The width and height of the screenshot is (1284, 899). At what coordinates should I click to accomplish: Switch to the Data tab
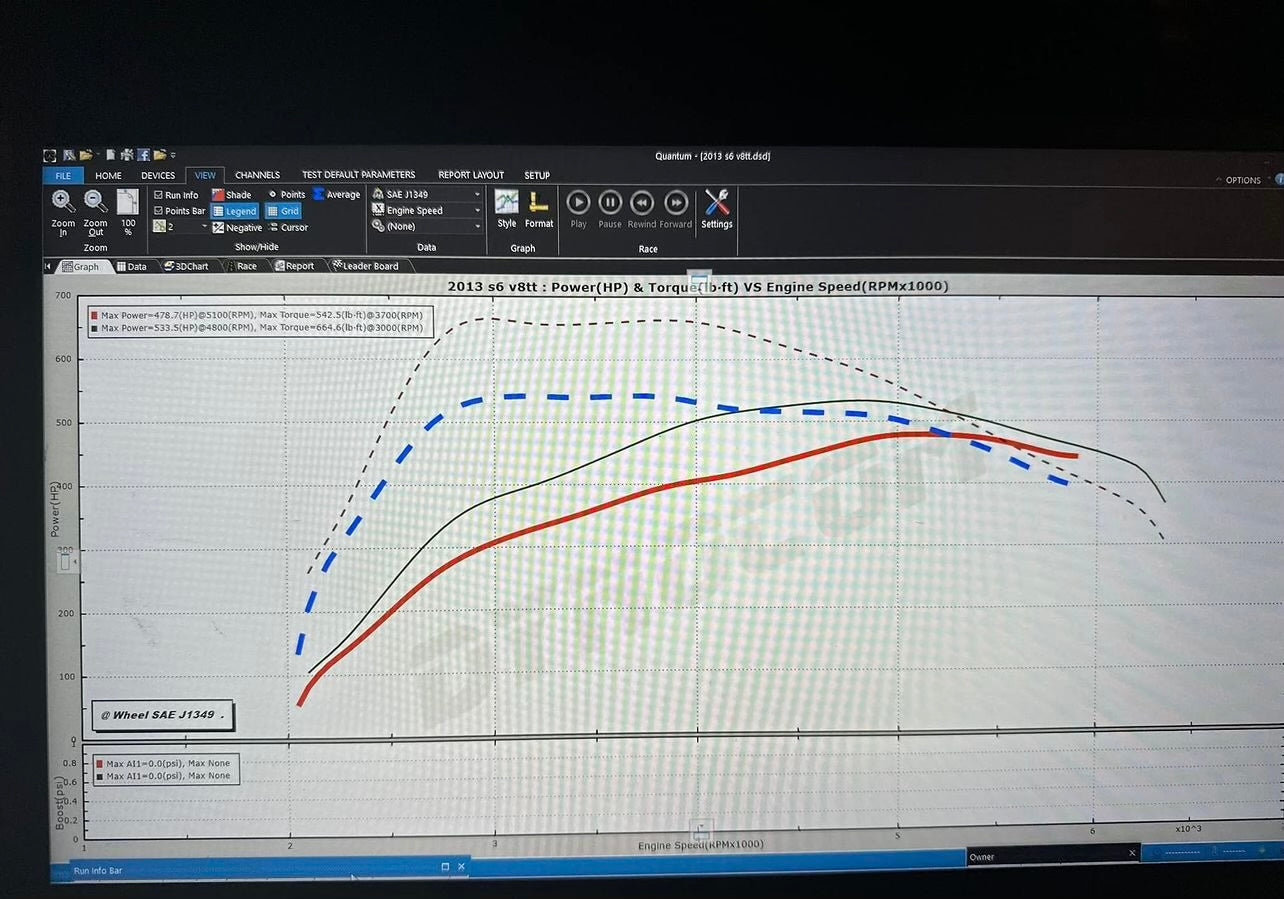(x=133, y=265)
